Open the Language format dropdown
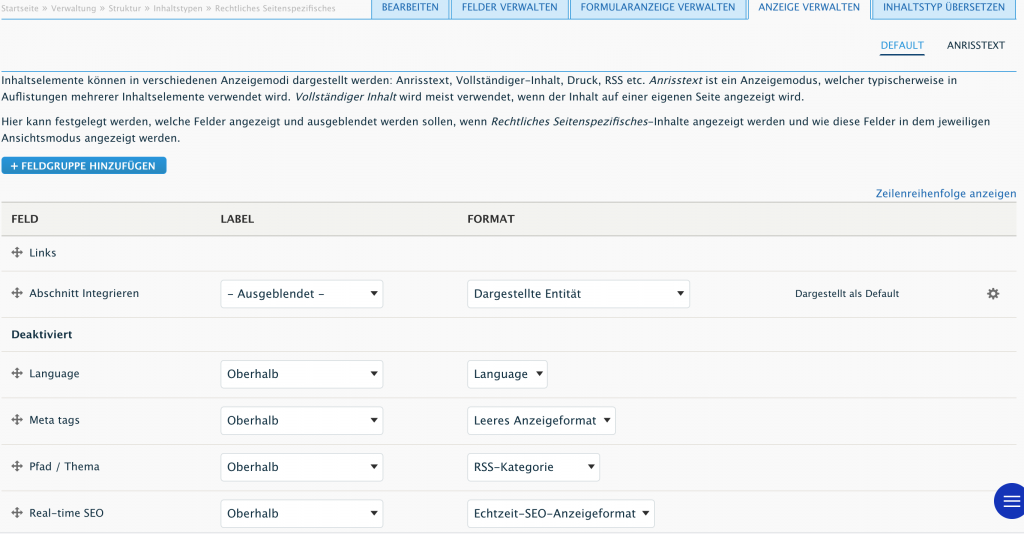The width and height of the screenshot is (1024, 534). (507, 374)
